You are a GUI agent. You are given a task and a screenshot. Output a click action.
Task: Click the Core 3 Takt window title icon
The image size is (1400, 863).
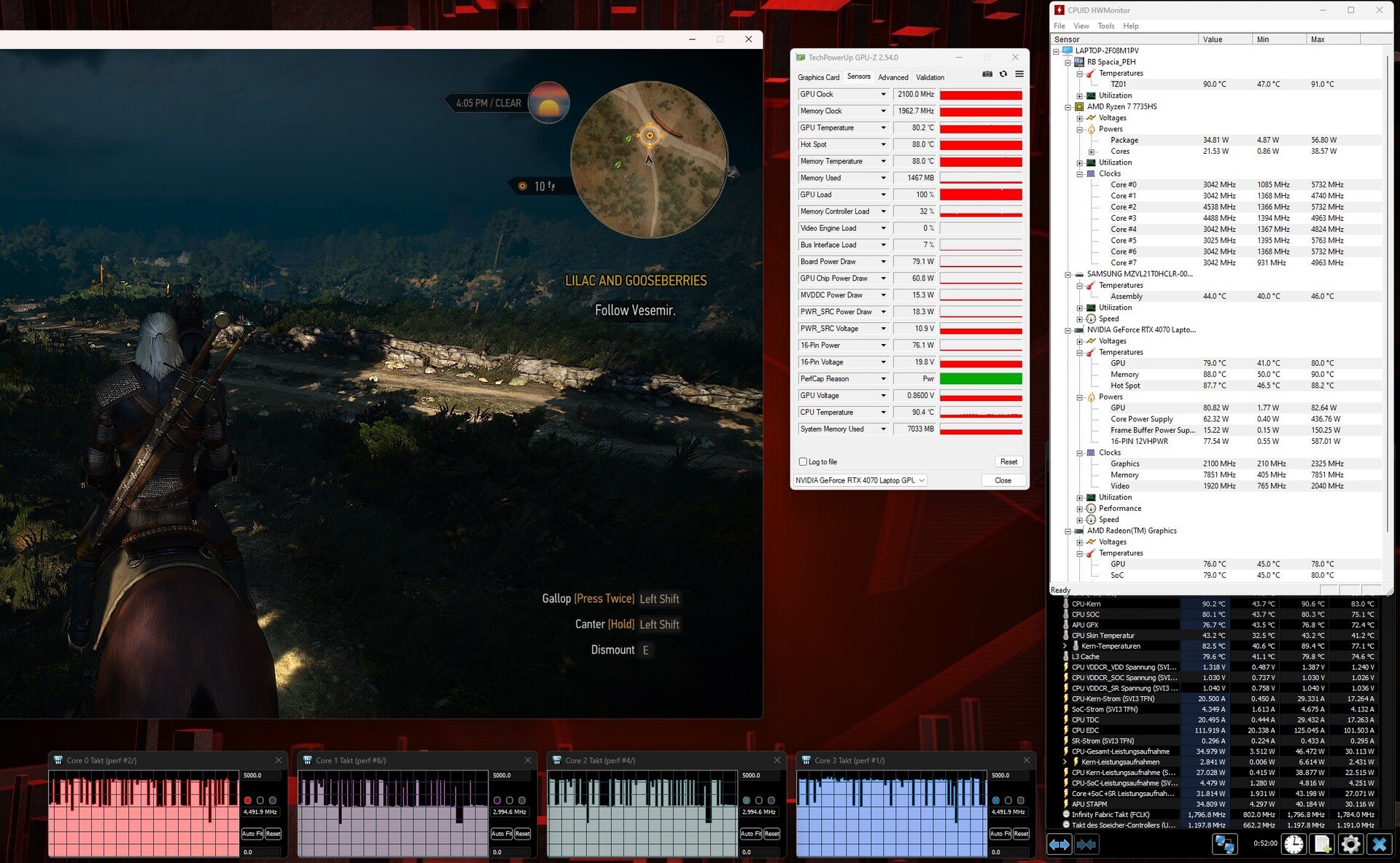(806, 760)
